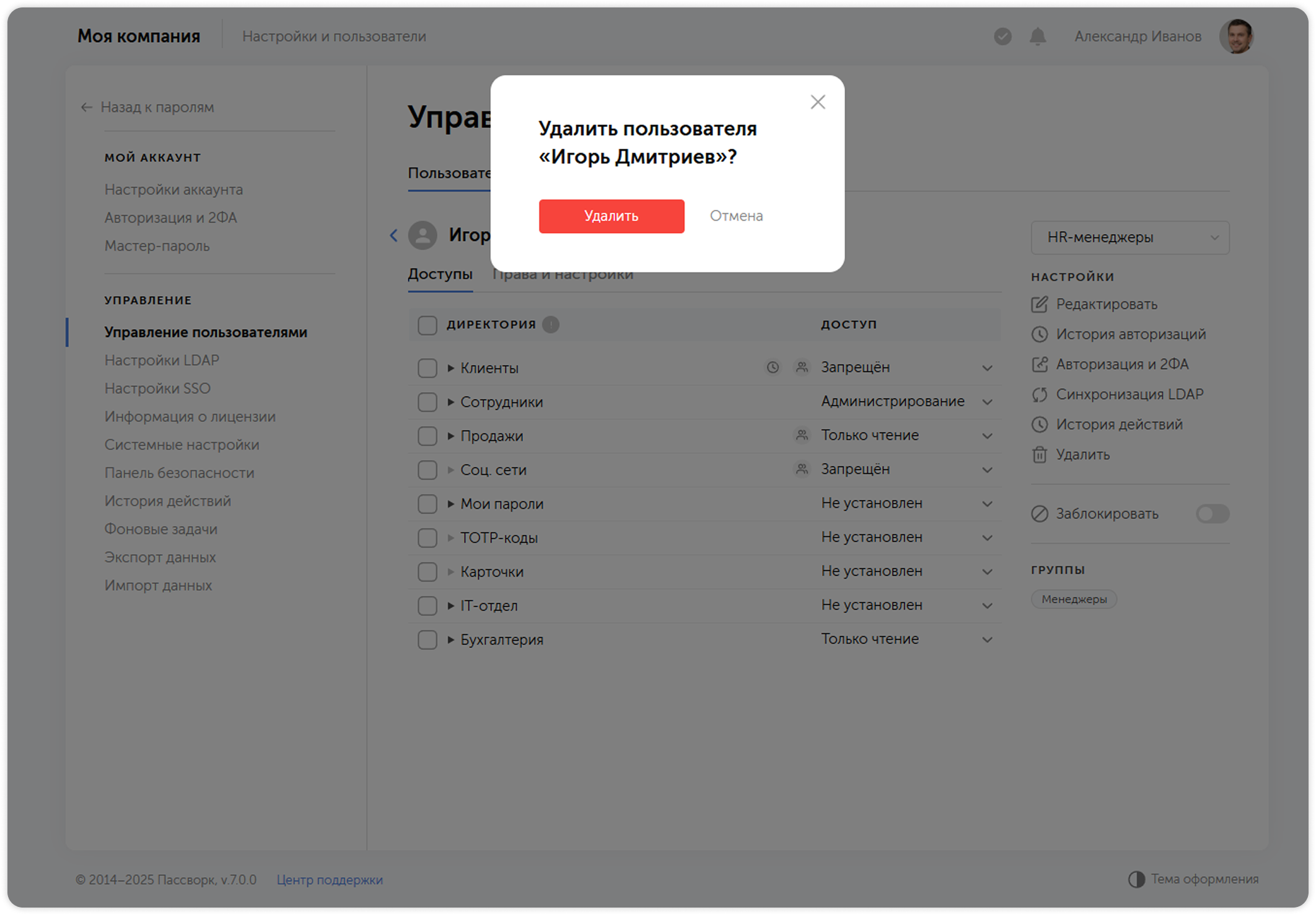Open Фоновые задачи in sidebar
The width and height of the screenshot is (1316, 915).
tap(160, 529)
